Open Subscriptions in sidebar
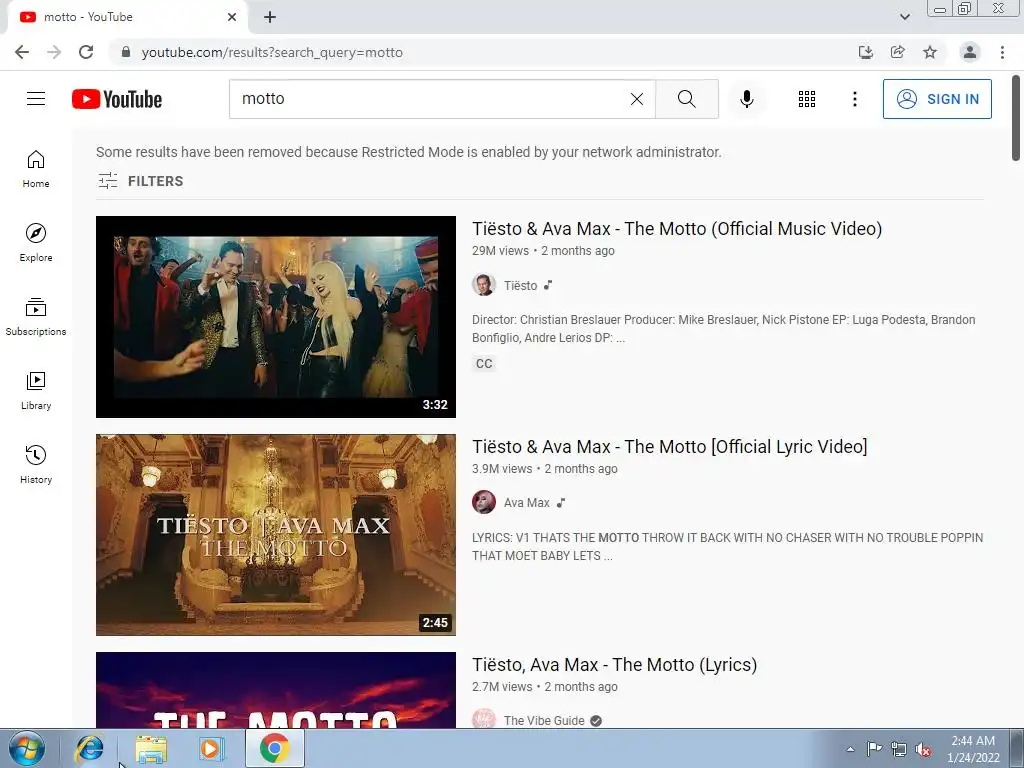This screenshot has height=768, width=1024. (x=36, y=317)
